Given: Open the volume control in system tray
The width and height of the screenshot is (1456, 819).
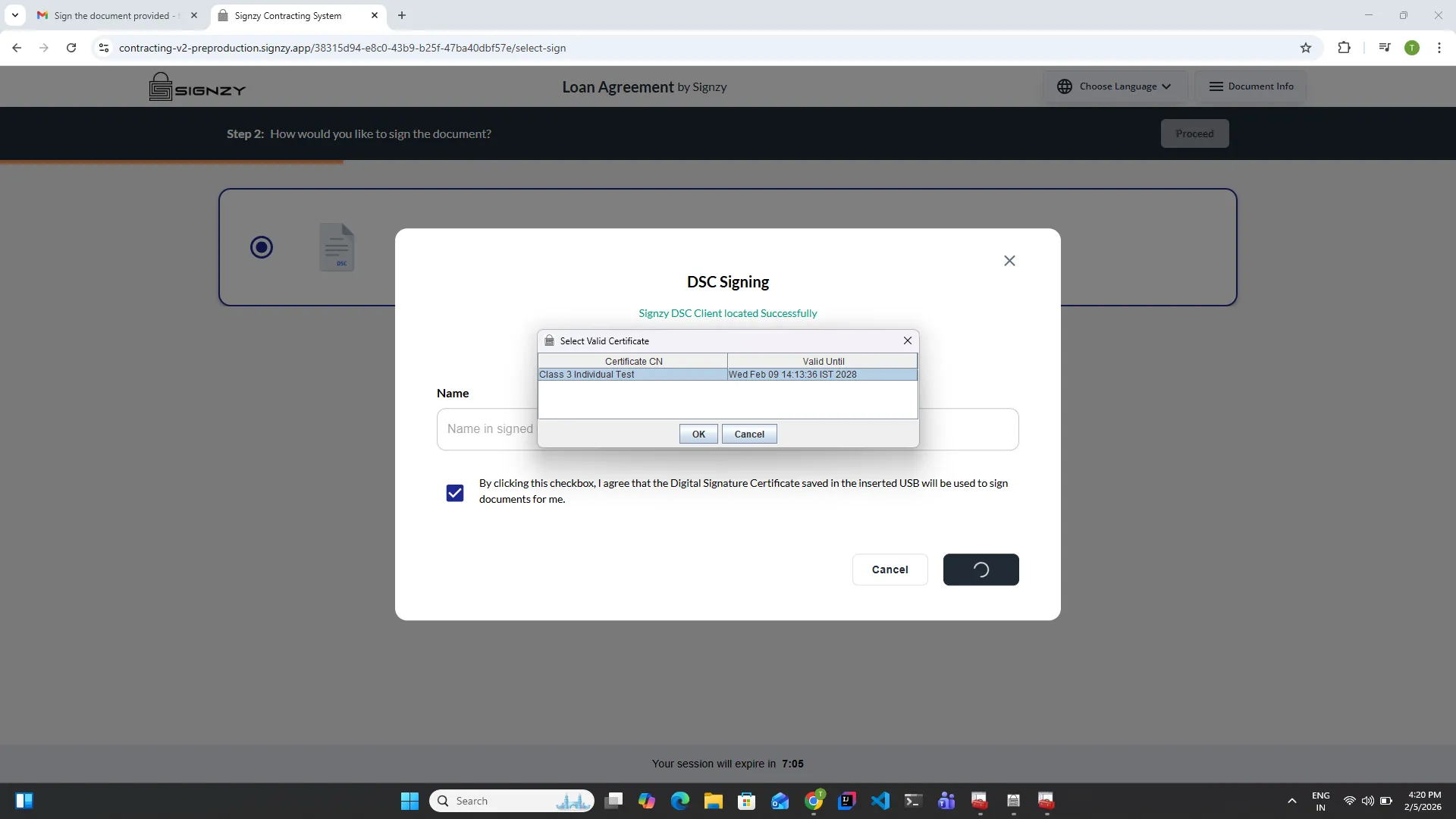Looking at the screenshot, I should pyautogui.click(x=1368, y=801).
